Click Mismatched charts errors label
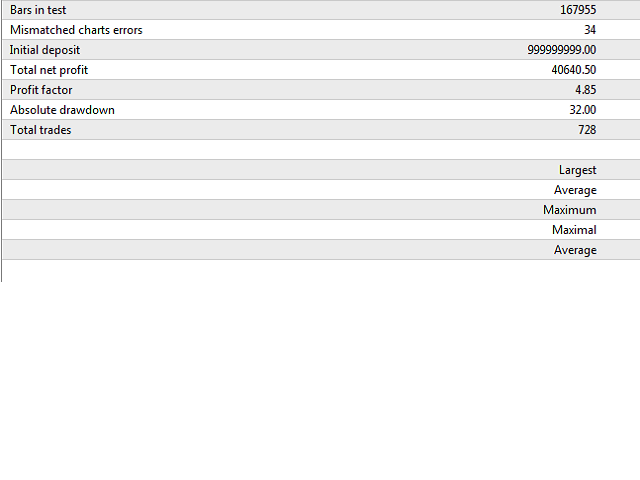The width and height of the screenshot is (640, 480). 76,30
